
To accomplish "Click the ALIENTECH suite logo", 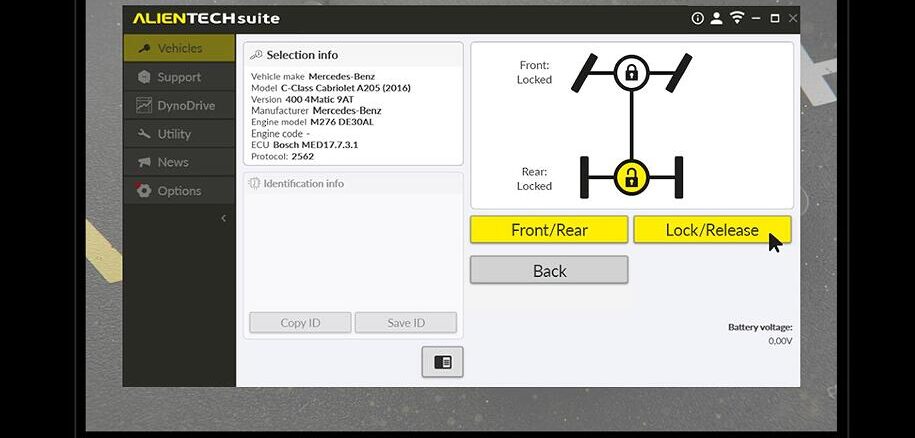I will 206,19.
